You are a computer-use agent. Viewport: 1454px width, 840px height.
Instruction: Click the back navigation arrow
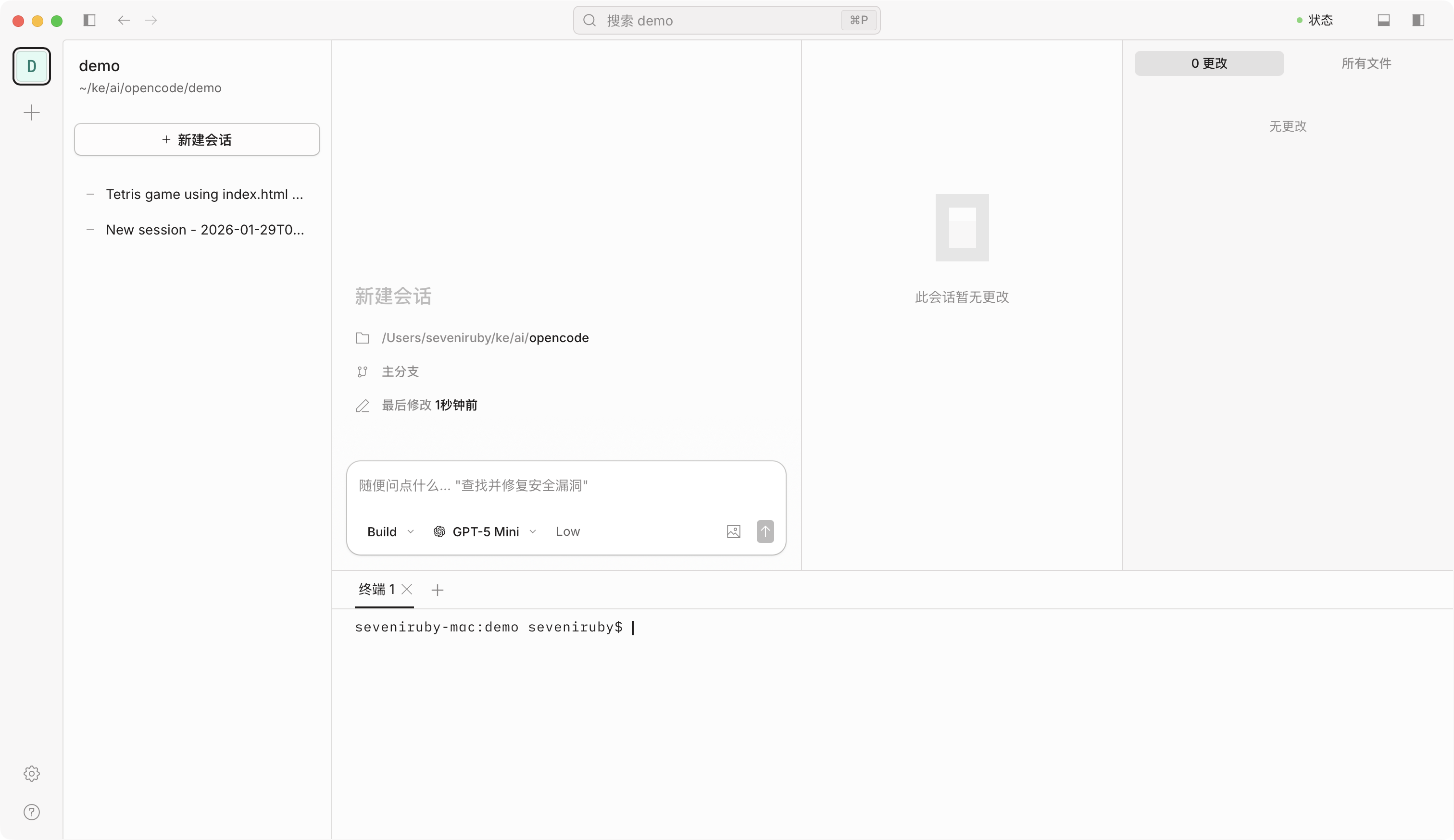pyautogui.click(x=124, y=20)
